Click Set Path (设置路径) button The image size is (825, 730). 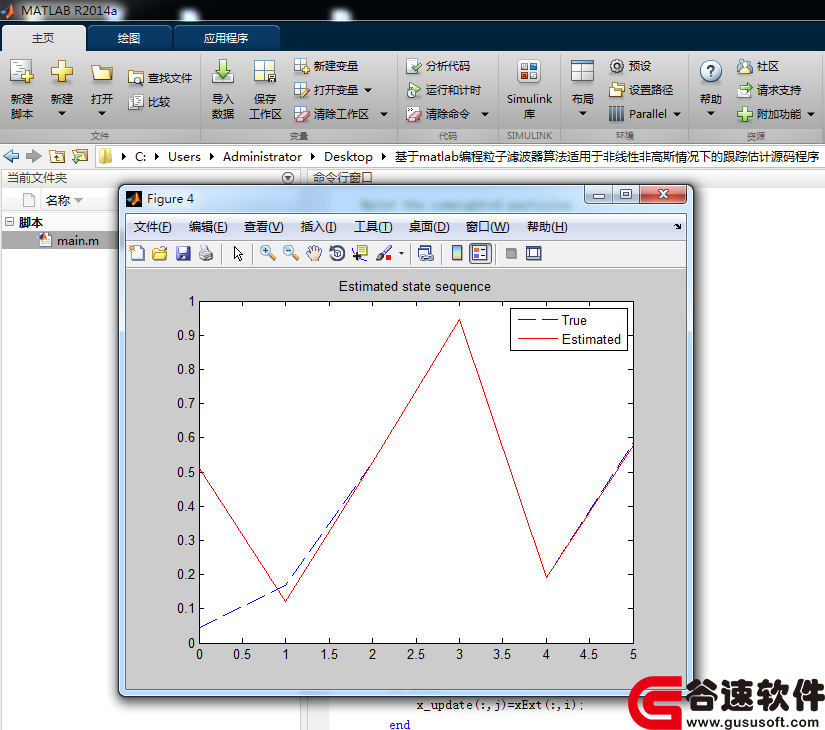(x=641, y=90)
